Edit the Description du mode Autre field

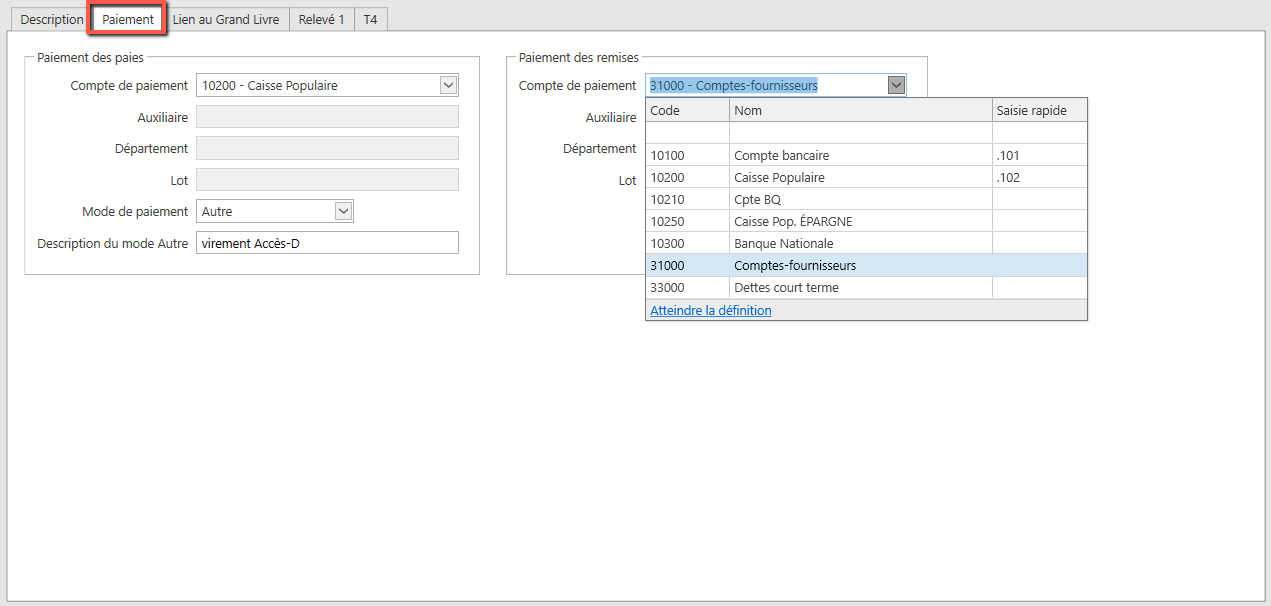[x=327, y=243]
